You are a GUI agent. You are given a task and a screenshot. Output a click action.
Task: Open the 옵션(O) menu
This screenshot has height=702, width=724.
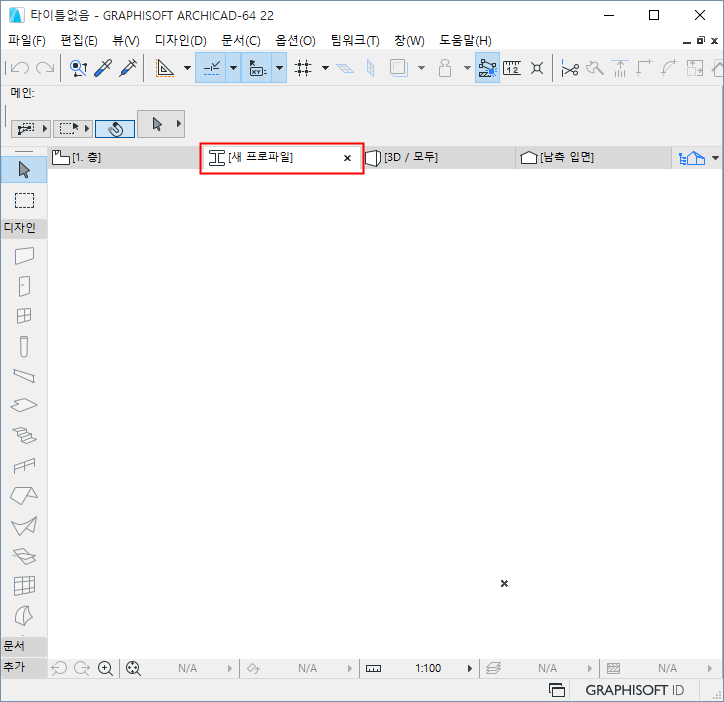click(x=295, y=41)
